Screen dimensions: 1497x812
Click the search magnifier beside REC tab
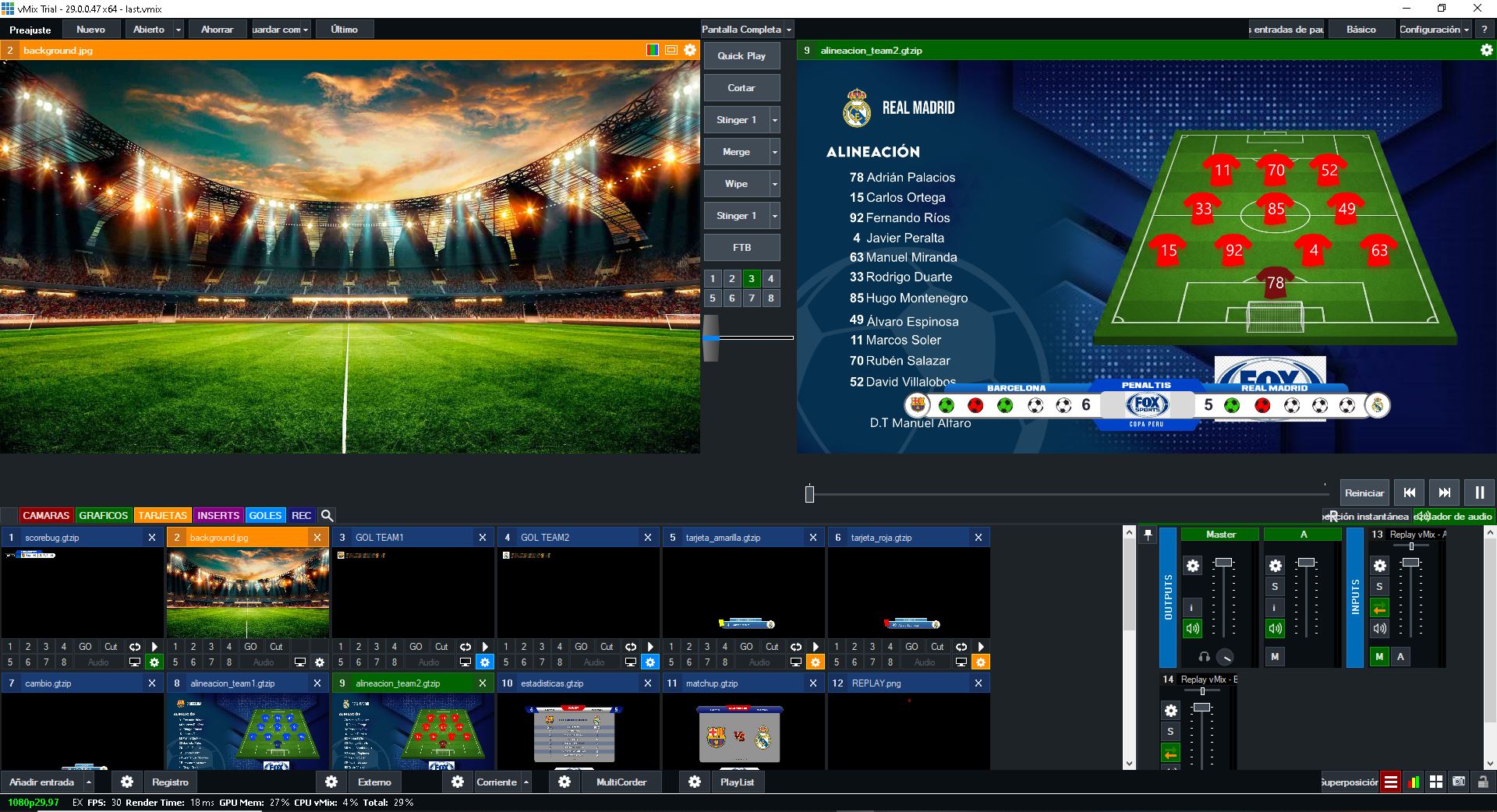327,515
